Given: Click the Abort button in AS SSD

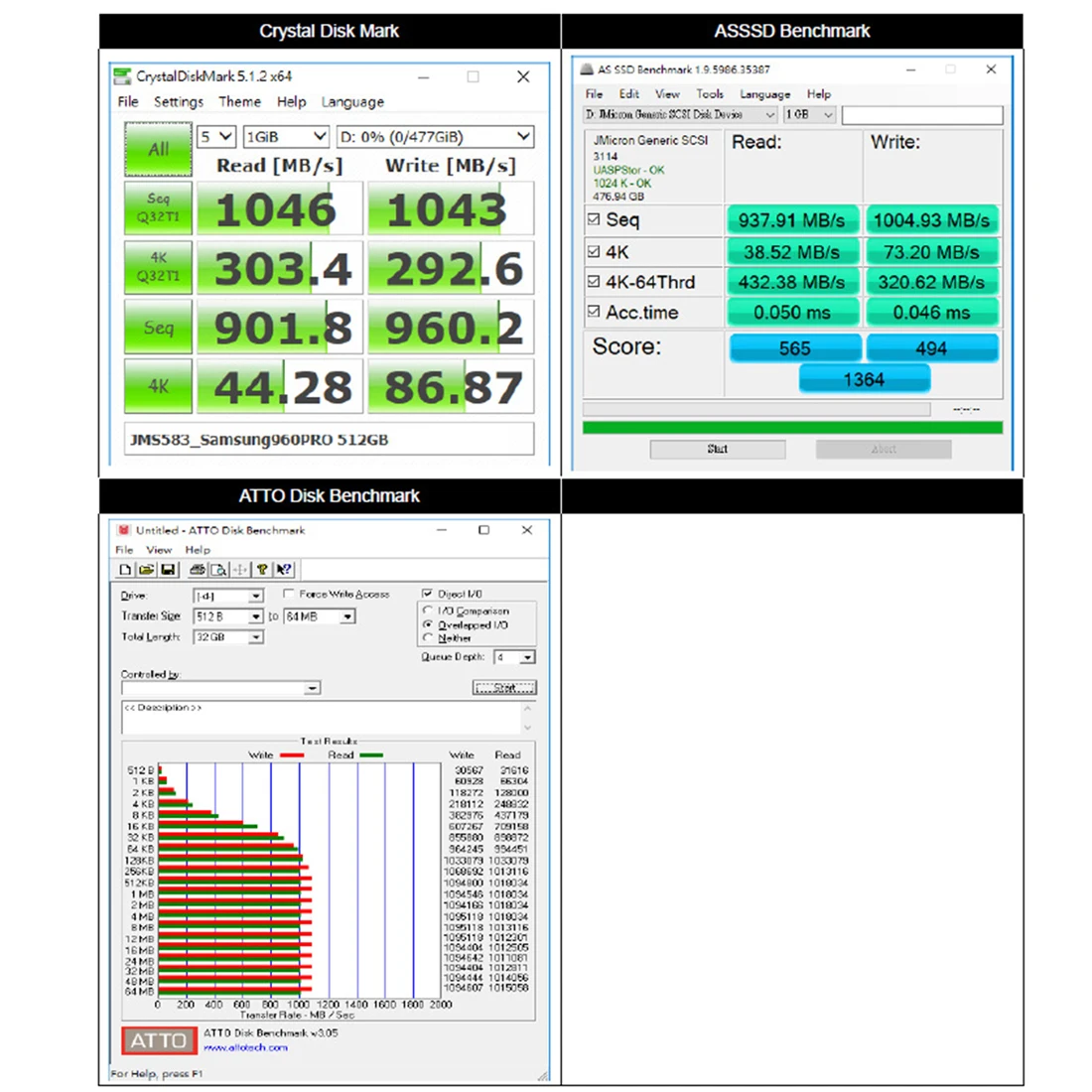Looking at the screenshot, I should (x=884, y=449).
